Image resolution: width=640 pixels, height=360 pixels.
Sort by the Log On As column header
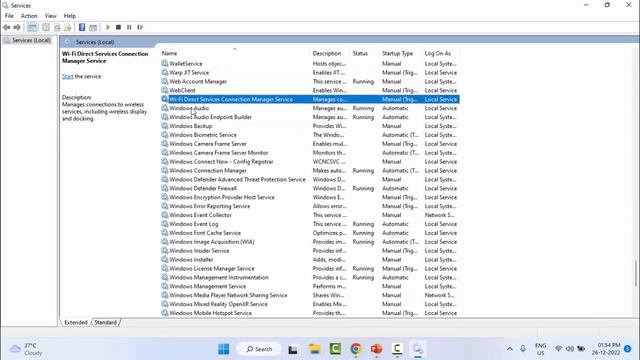click(438, 53)
